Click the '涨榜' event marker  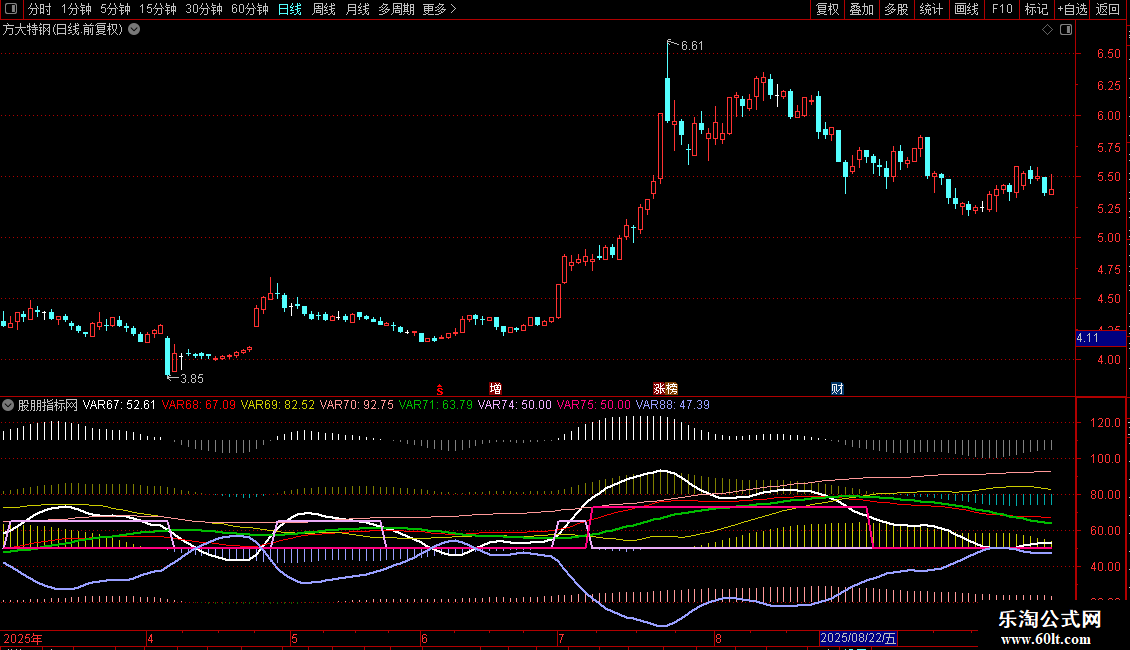click(665, 389)
